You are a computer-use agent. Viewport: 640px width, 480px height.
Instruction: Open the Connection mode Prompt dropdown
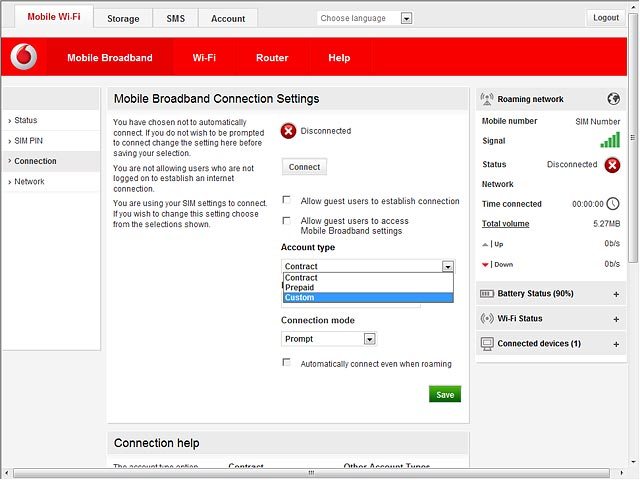369,339
